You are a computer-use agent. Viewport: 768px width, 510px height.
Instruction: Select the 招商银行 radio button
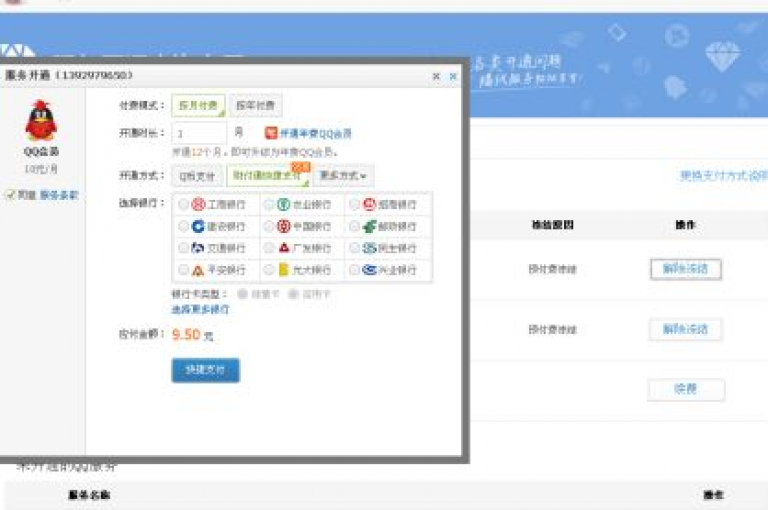[354, 204]
